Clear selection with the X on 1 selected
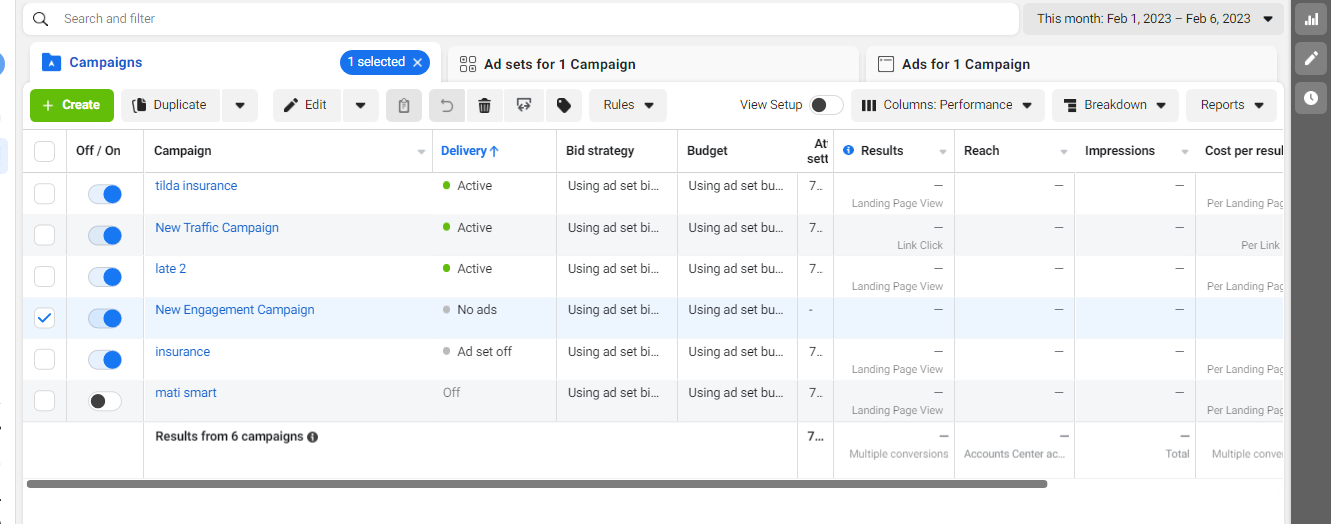 point(418,62)
